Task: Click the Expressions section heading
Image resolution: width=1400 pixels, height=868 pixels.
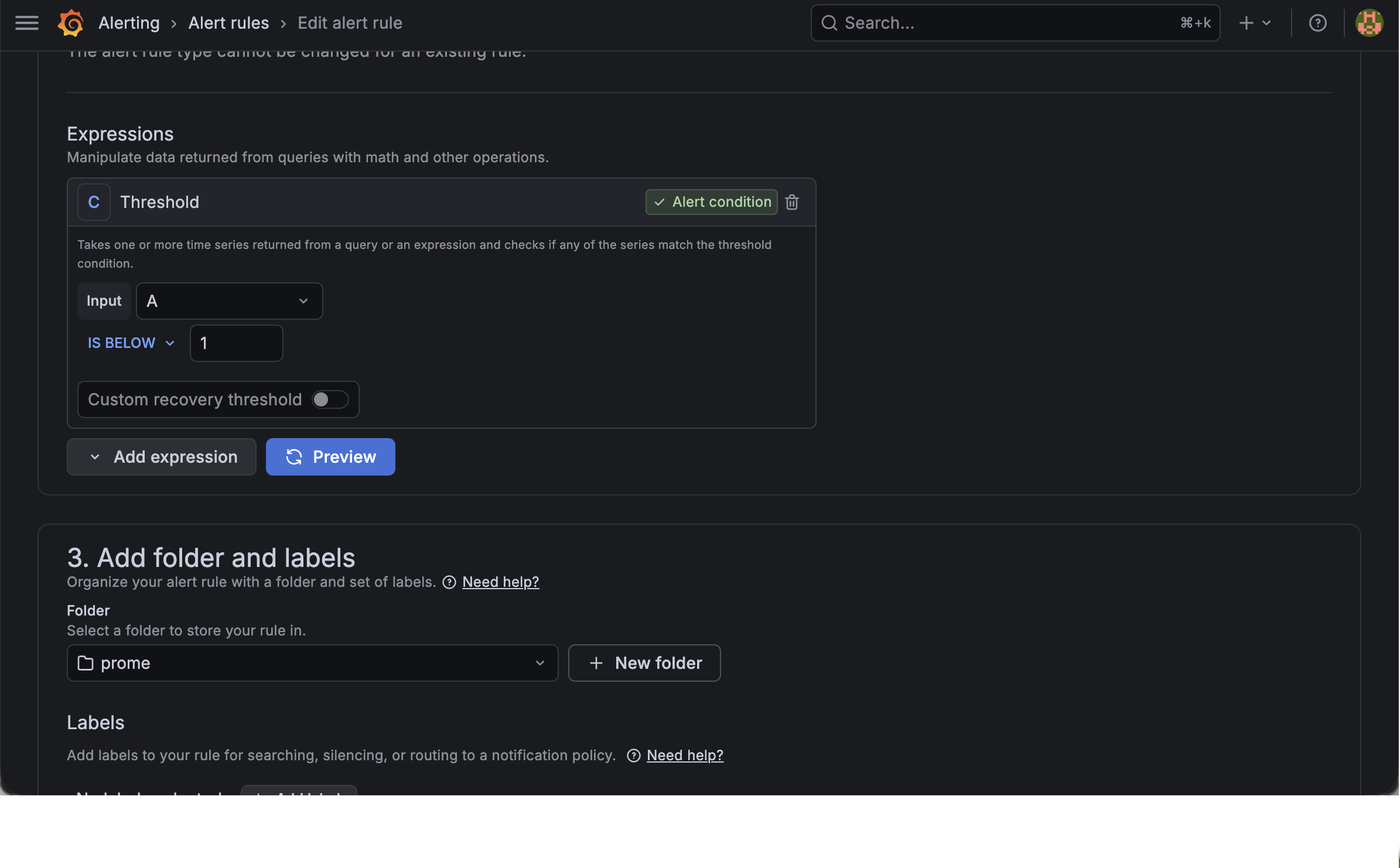Action: click(120, 134)
